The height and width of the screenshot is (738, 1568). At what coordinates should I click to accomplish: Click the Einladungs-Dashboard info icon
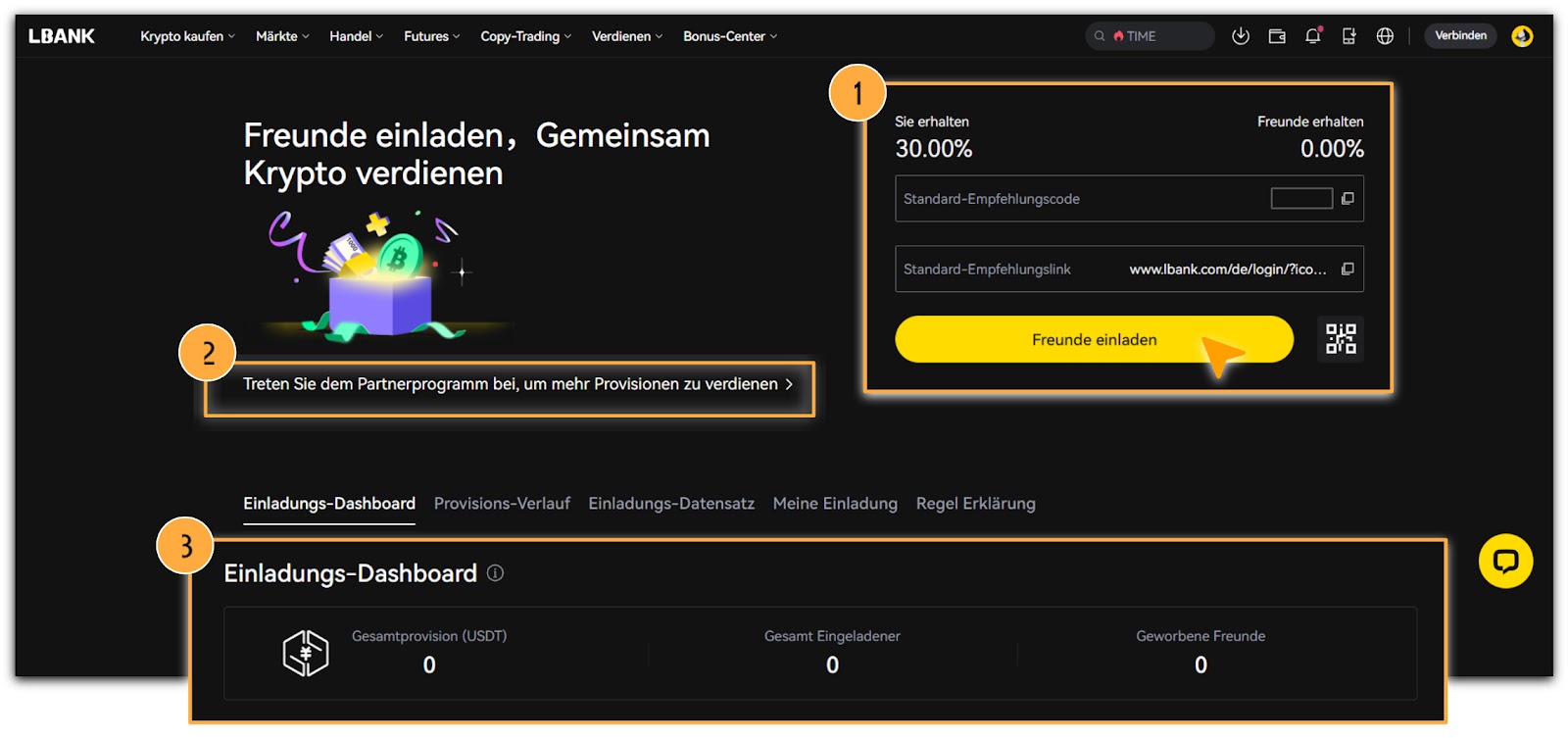(496, 573)
